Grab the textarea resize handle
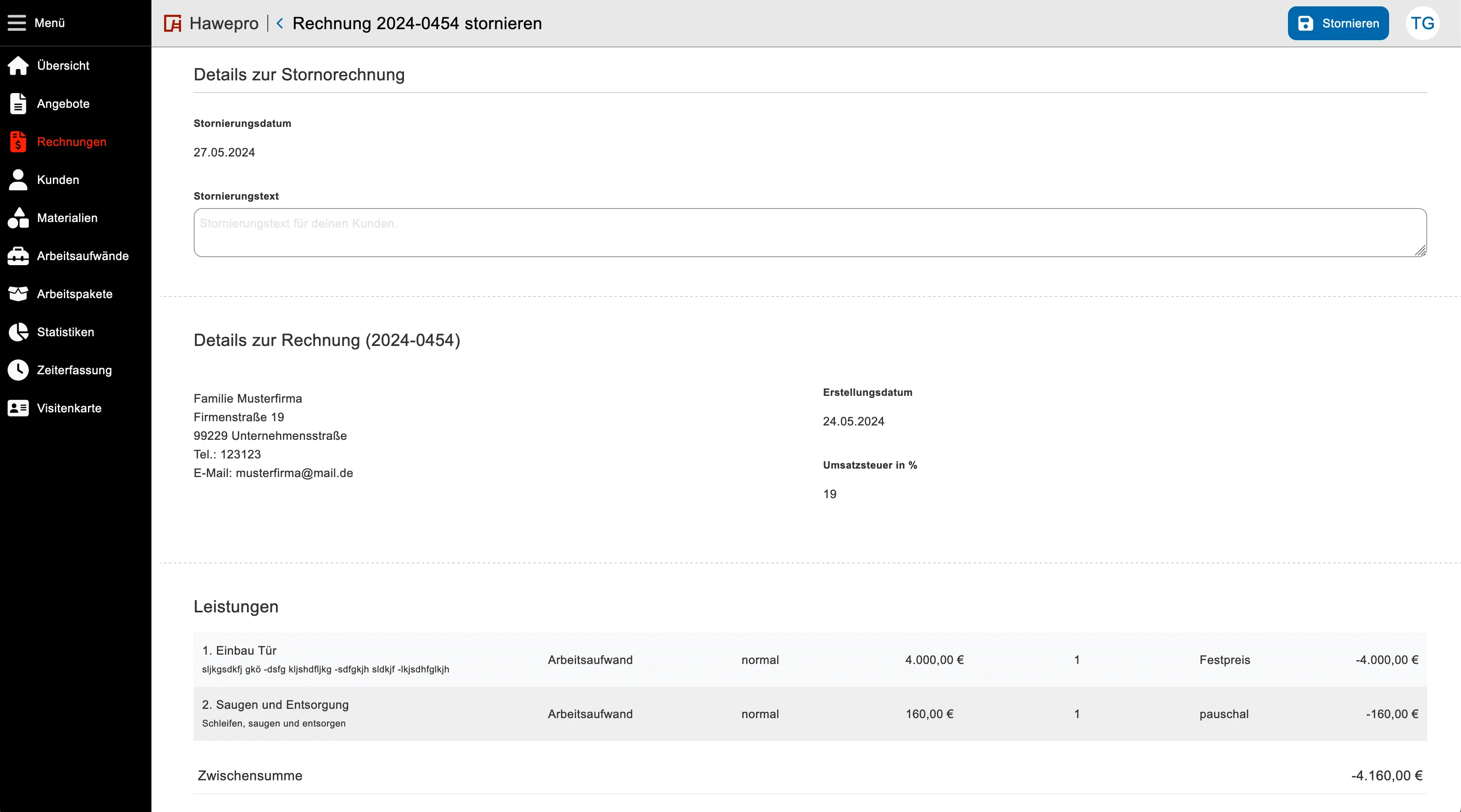Viewport: 1461px width, 812px height. pyautogui.click(x=1420, y=251)
